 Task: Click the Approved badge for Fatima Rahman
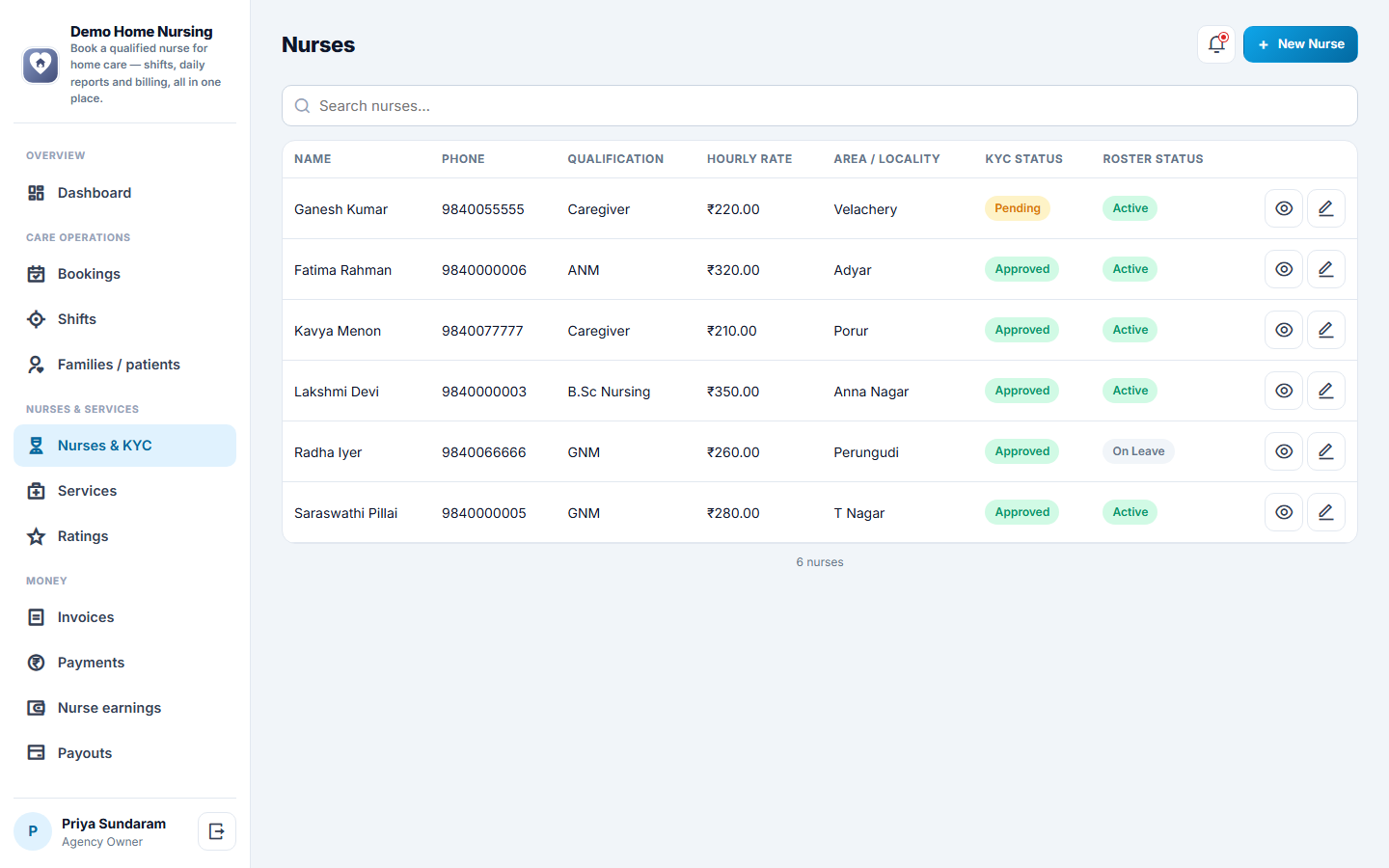[x=1021, y=269]
